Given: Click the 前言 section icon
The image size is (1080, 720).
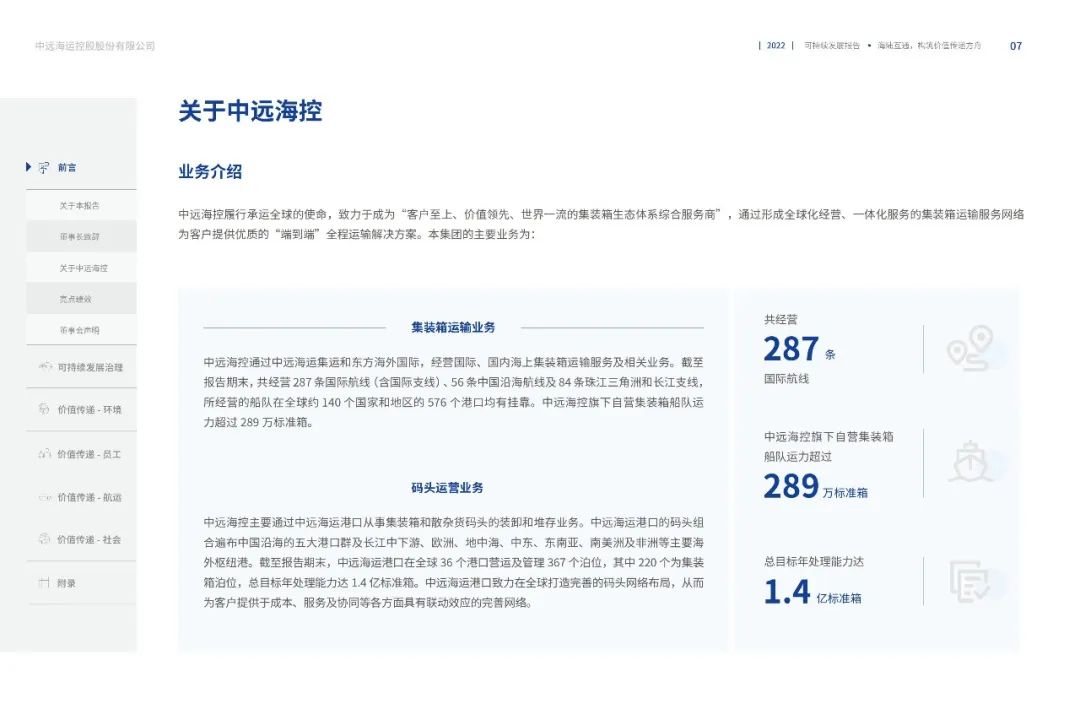Looking at the screenshot, I should [x=44, y=167].
